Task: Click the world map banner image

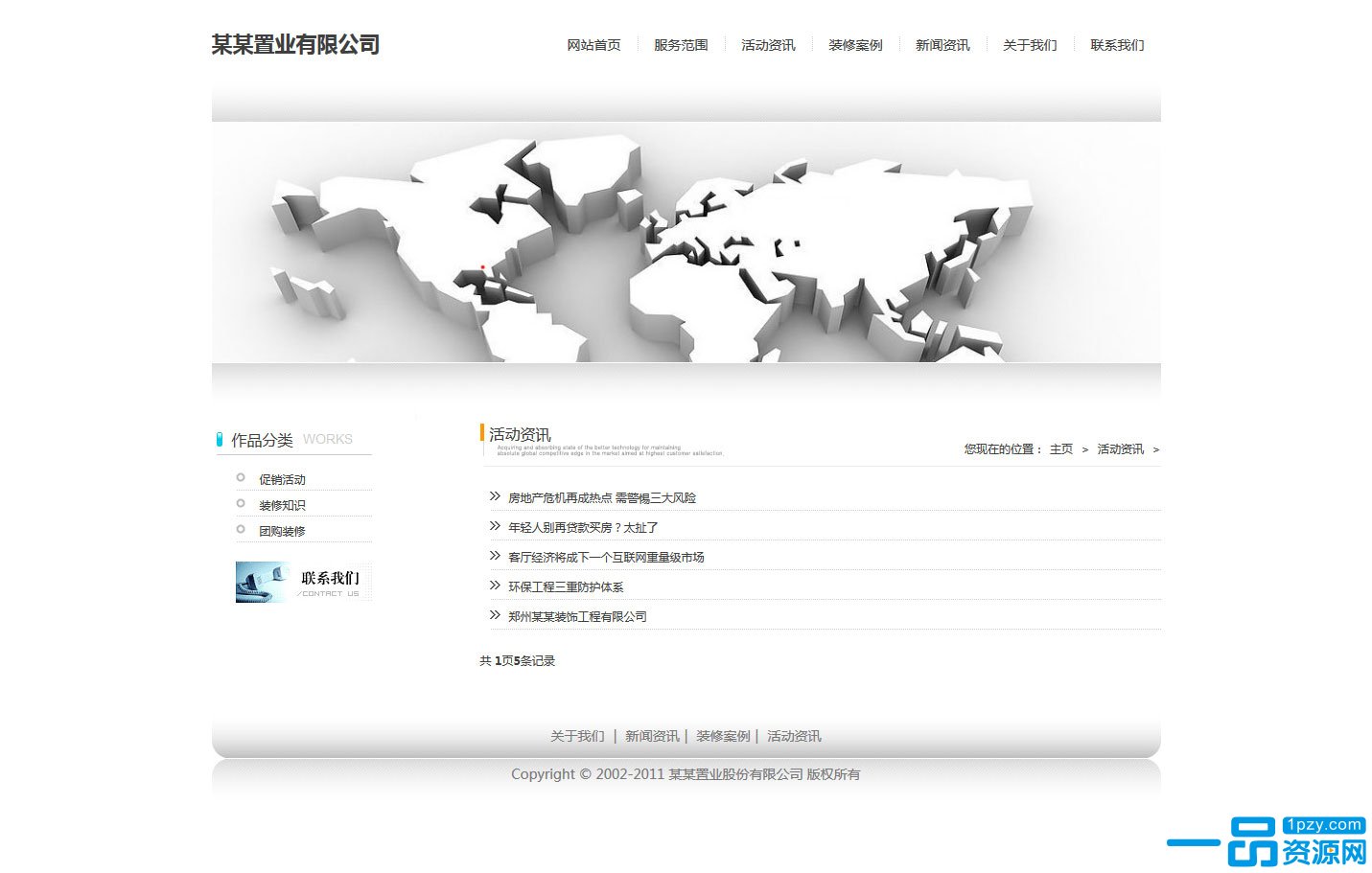Action: point(686,241)
